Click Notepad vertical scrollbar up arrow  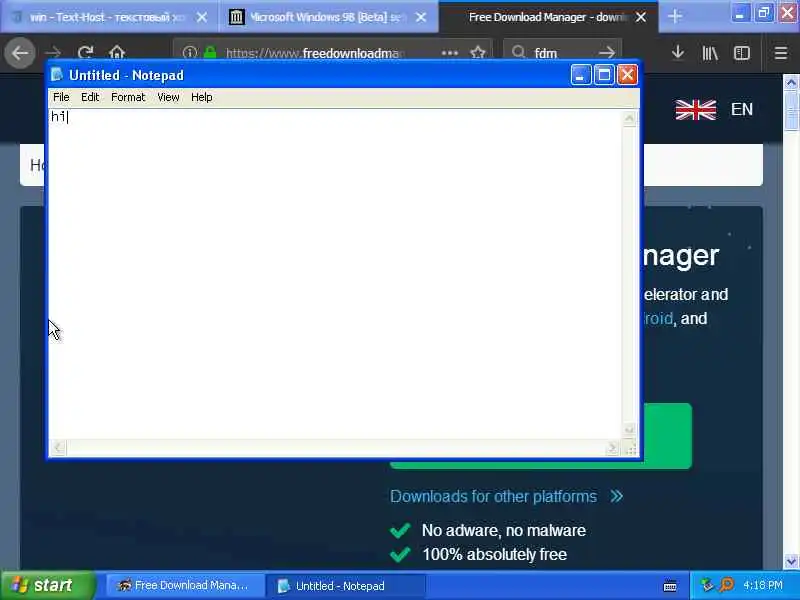click(x=629, y=118)
